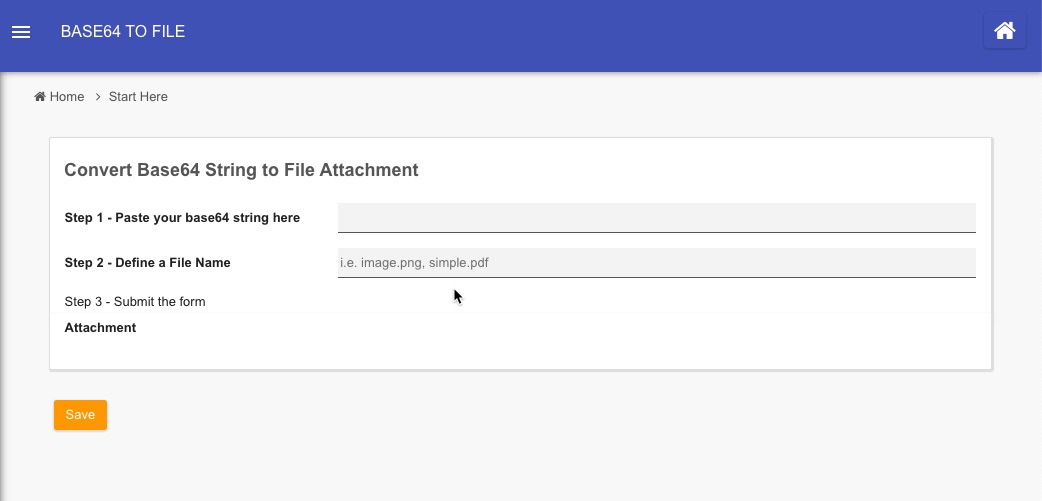Open the hamburger navigation menu

pyautogui.click(x=21, y=32)
